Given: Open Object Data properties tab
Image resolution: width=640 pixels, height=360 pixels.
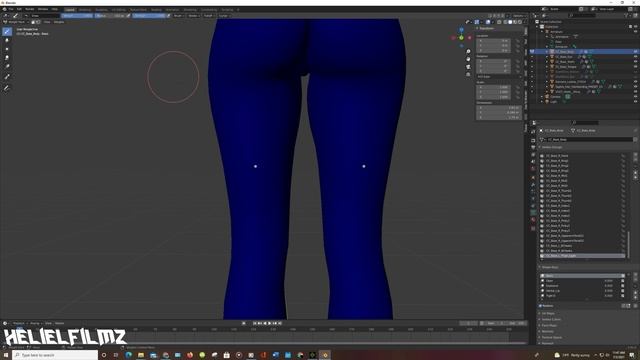Looking at the screenshot, I should pyautogui.click(x=533, y=212).
